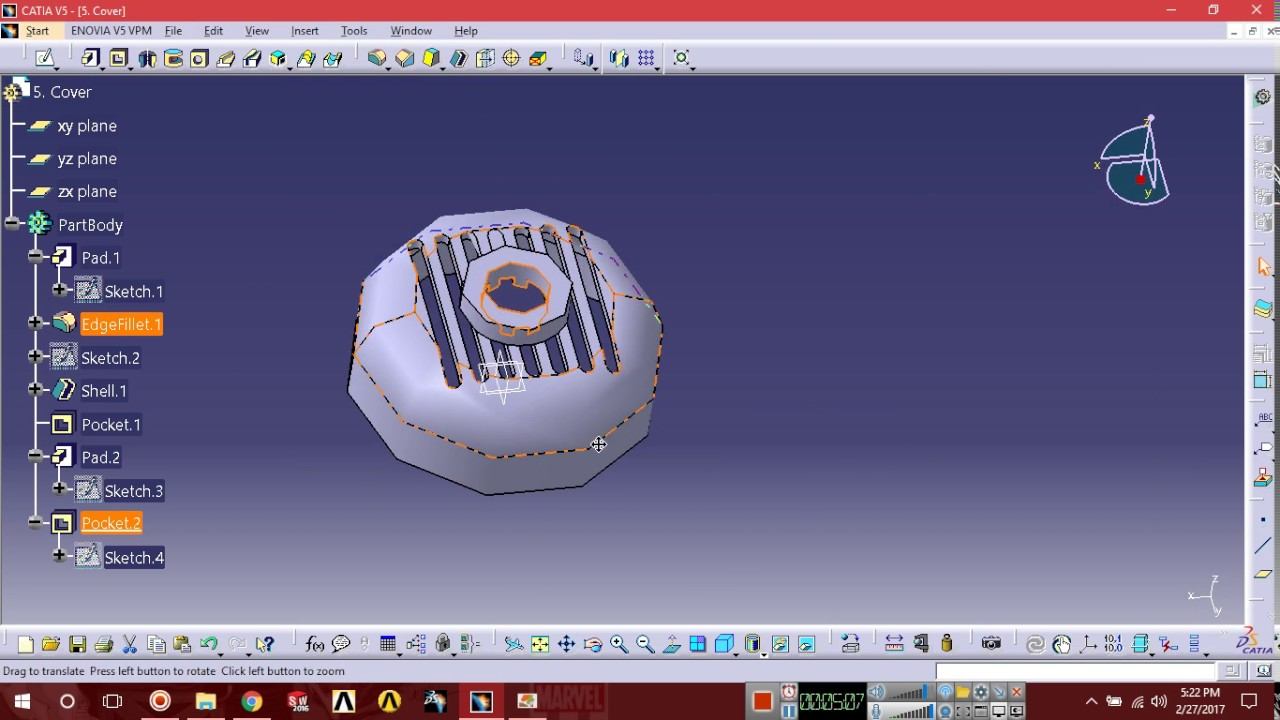The image size is (1280, 720).
Task: Open the Insert menu
Action: click(304, 31)
